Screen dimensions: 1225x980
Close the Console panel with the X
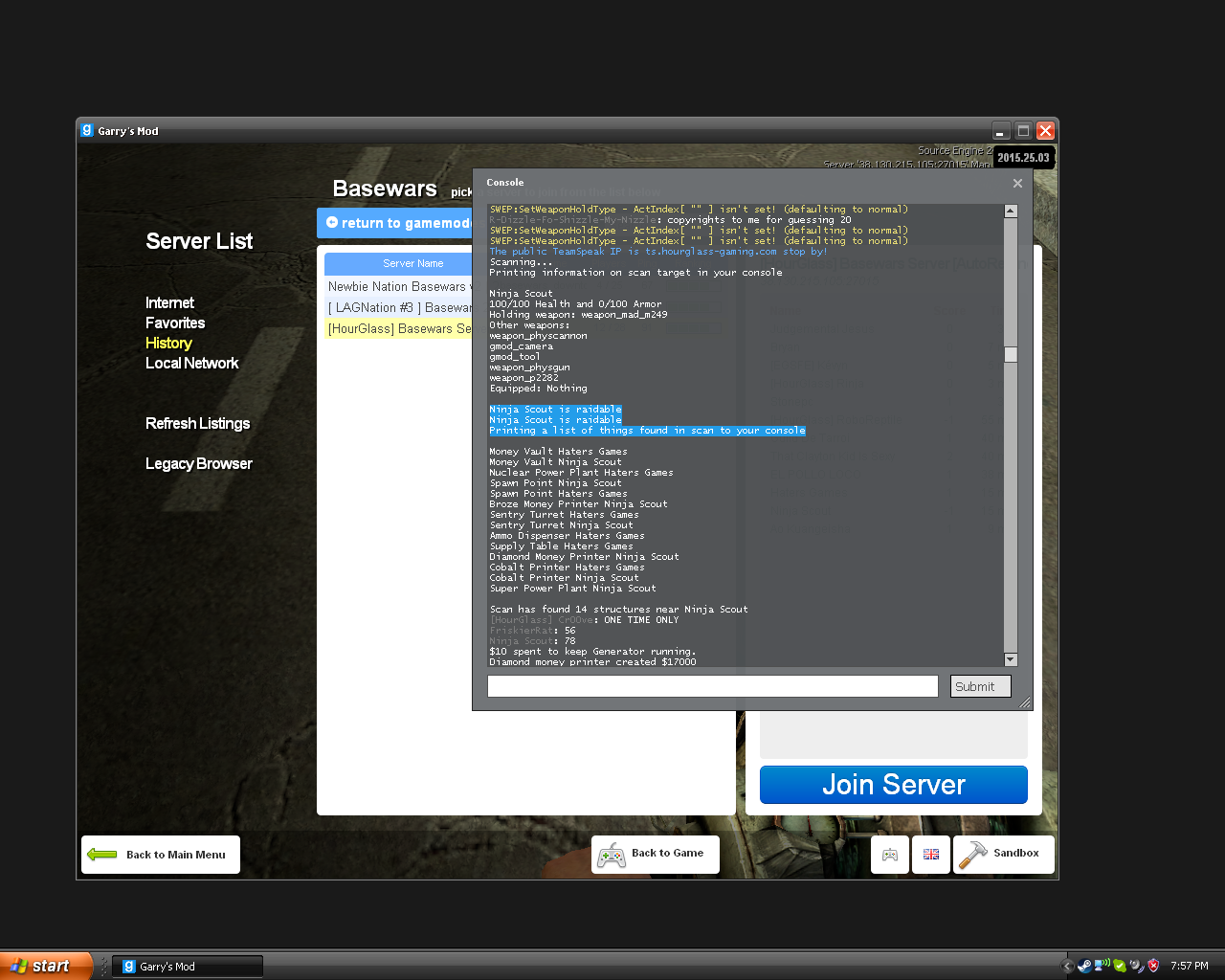[1017, 183]
